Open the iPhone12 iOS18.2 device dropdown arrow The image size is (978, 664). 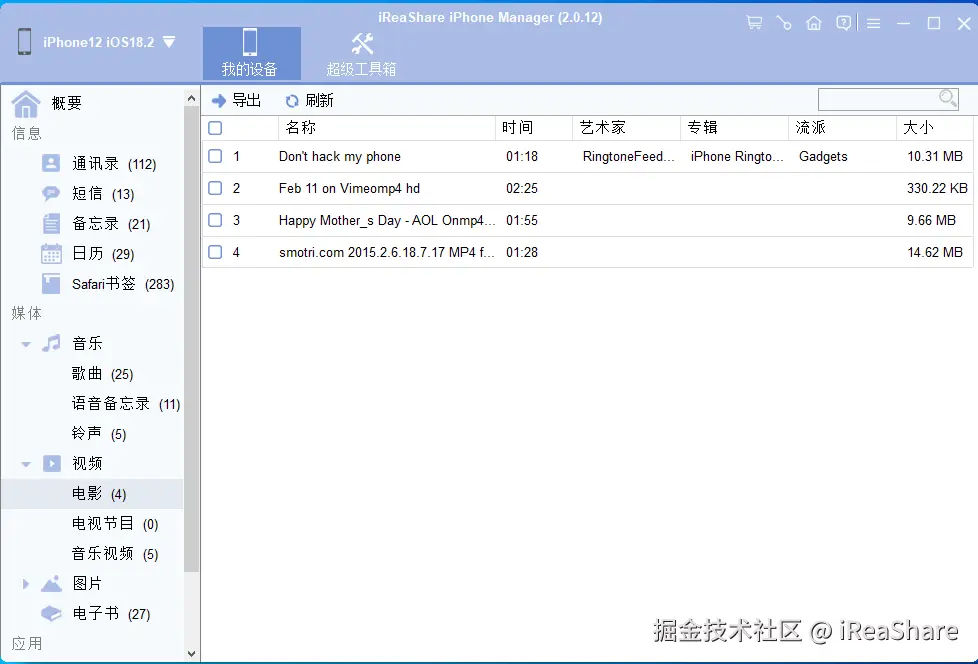169,42
